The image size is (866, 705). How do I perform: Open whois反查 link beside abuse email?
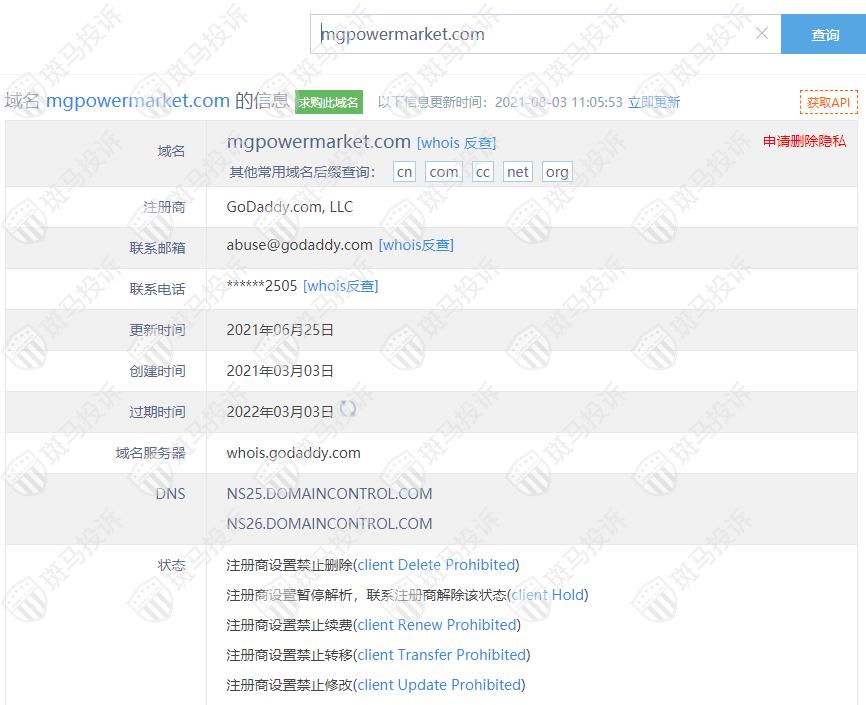pos(416,245)
